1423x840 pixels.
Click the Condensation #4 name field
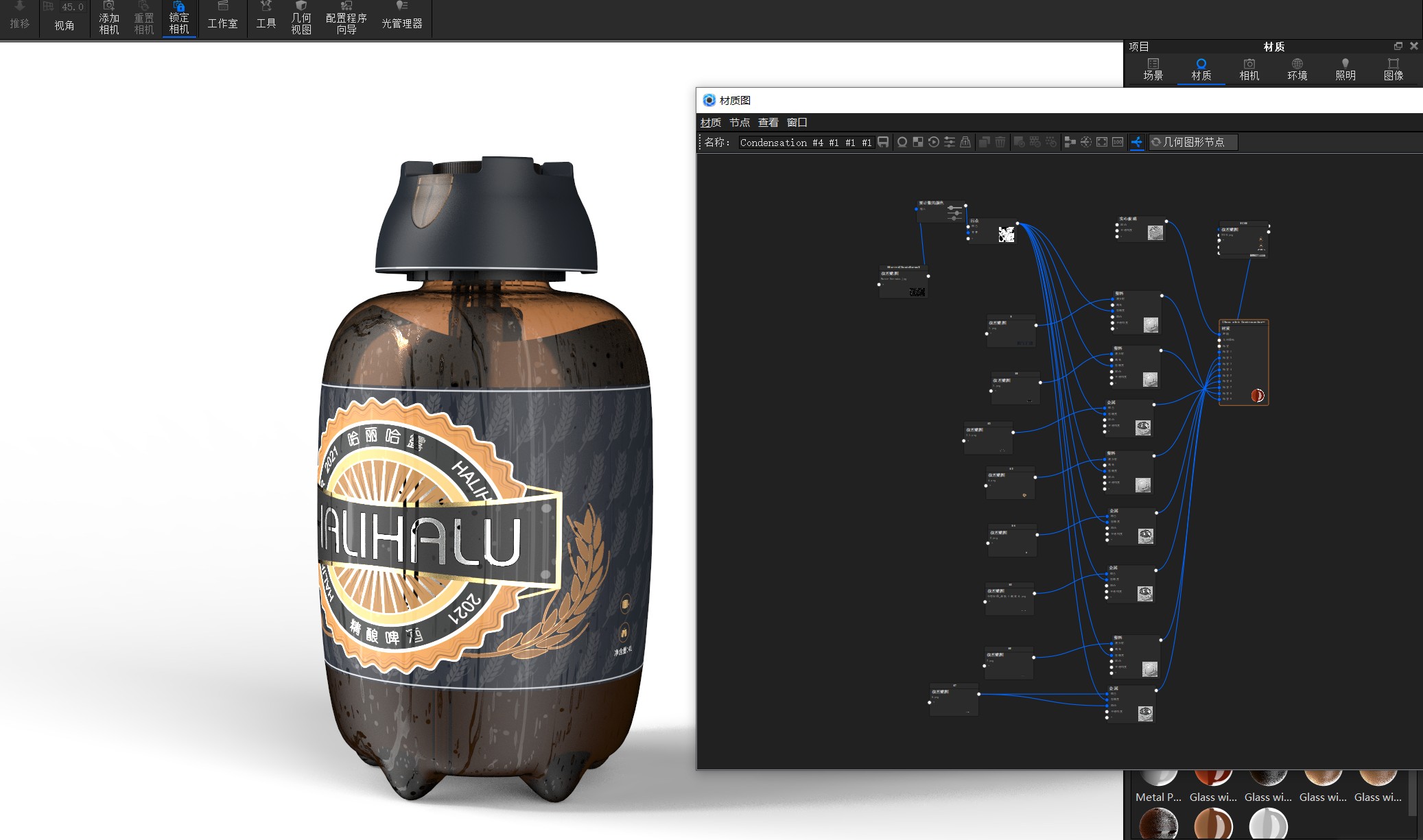click(806, 142)
